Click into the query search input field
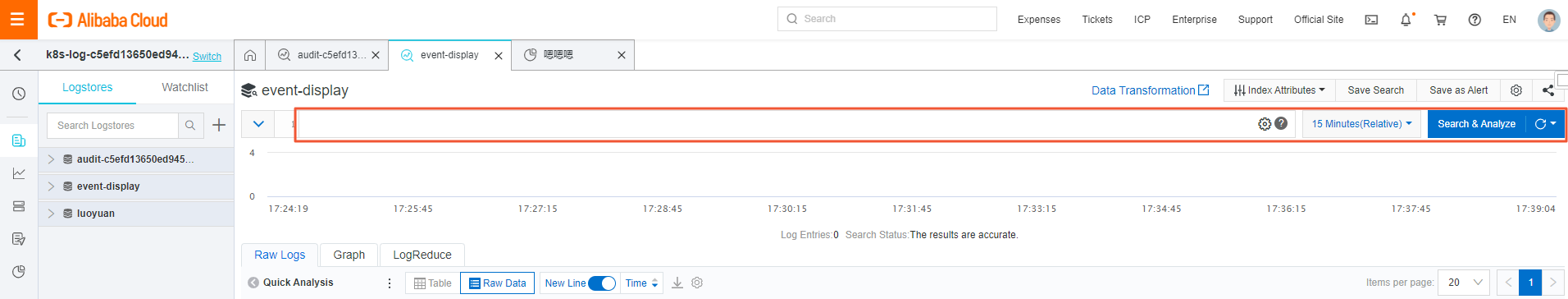 coord(775,124)
